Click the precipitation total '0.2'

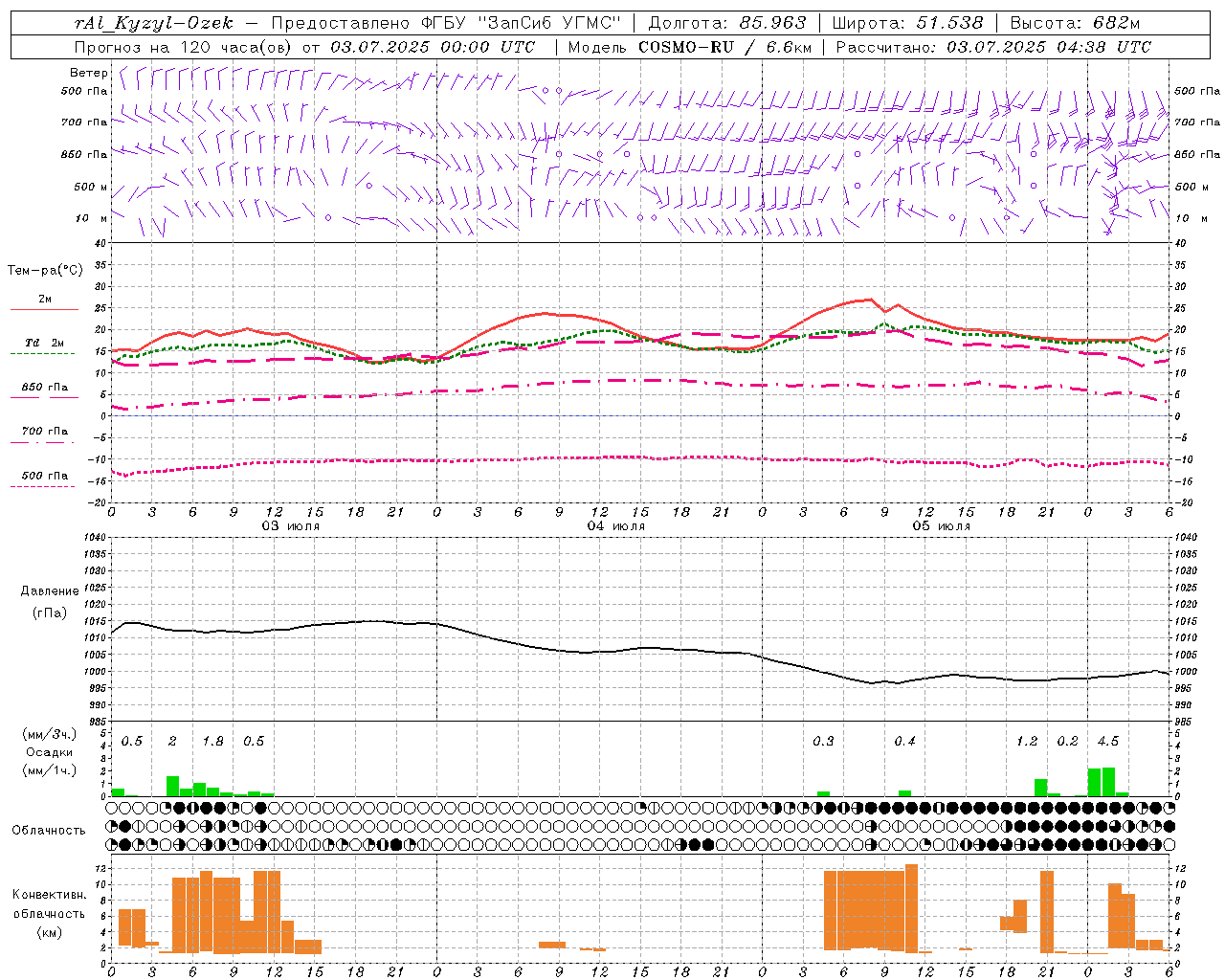tap(1067, 742)
